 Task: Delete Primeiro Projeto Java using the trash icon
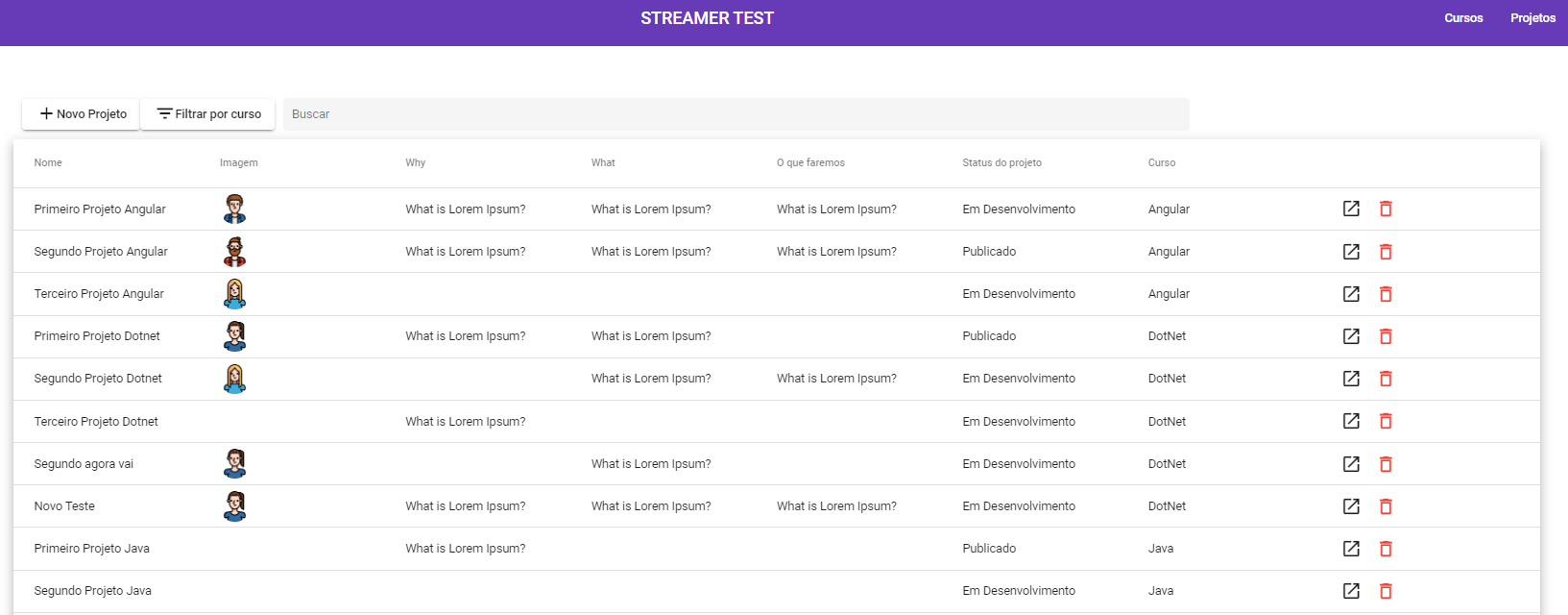click(x=1386, y=548)
